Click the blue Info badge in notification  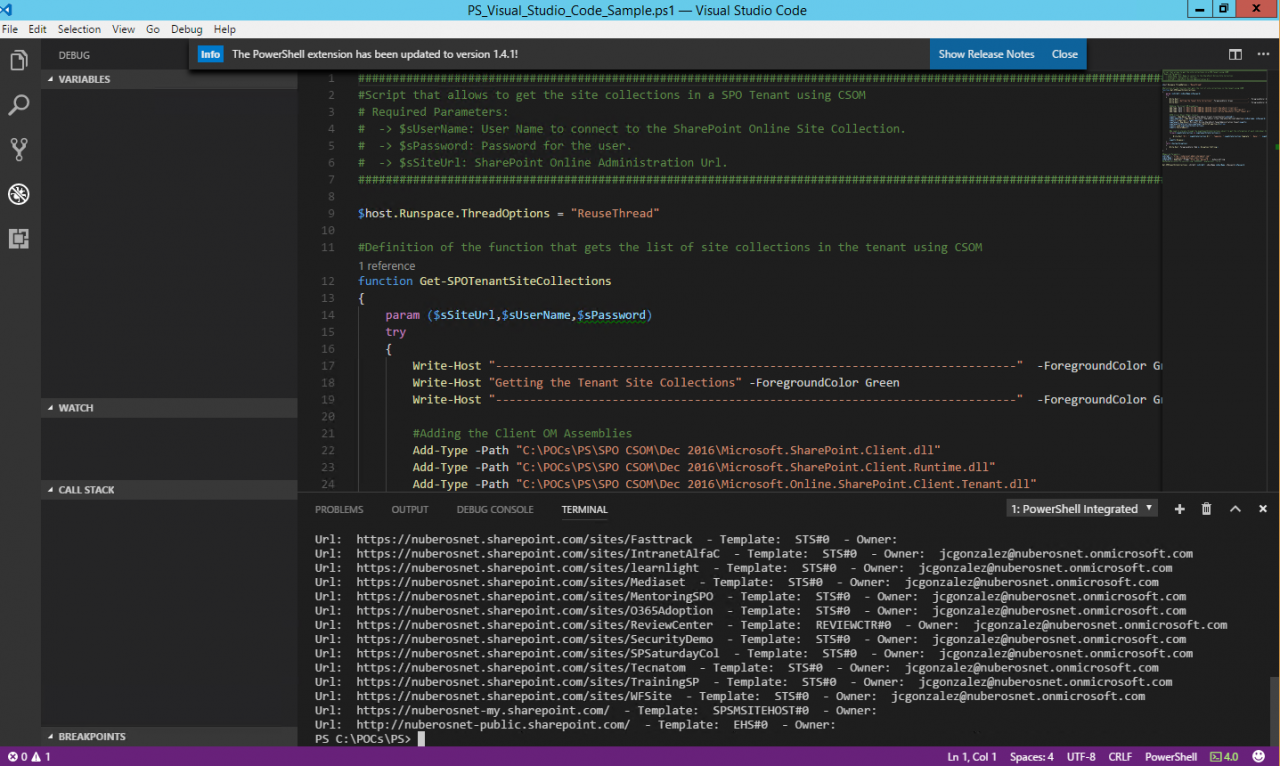pyautogui.click(x=210, y=54)
